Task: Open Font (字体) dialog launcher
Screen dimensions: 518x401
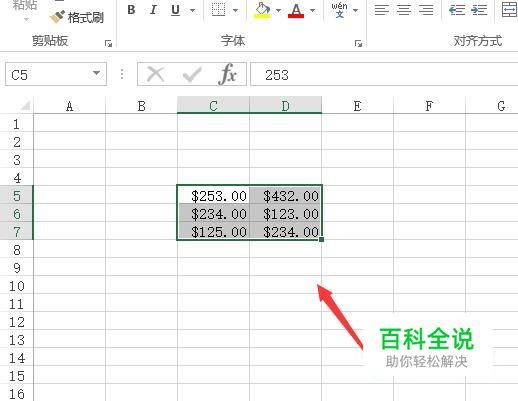Action: click(x=358, y=43)
